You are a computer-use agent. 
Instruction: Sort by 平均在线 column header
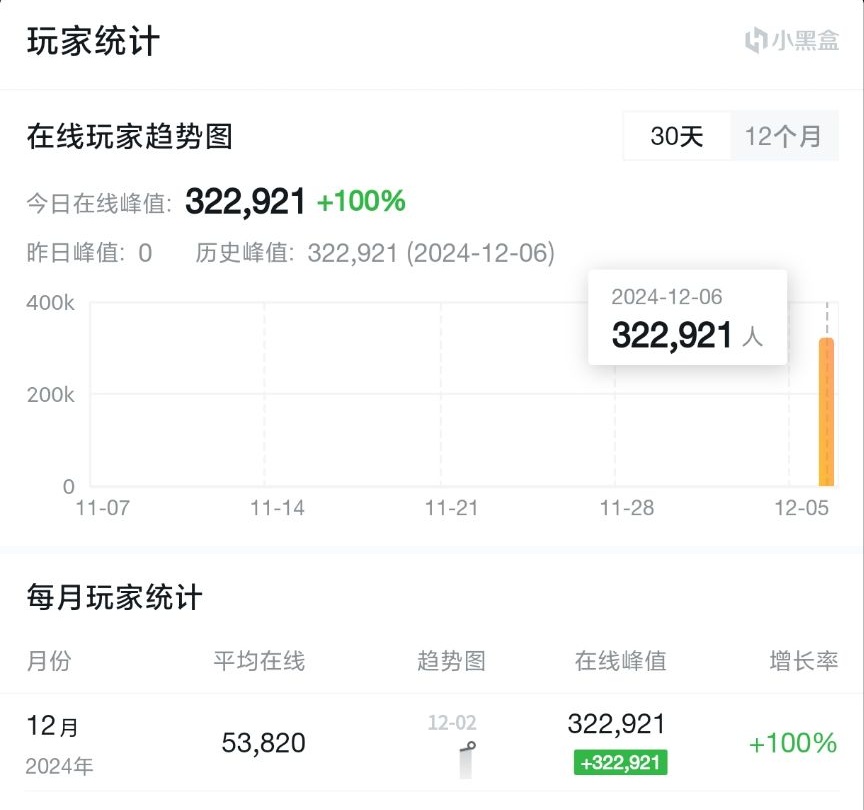tap(259, 661)
